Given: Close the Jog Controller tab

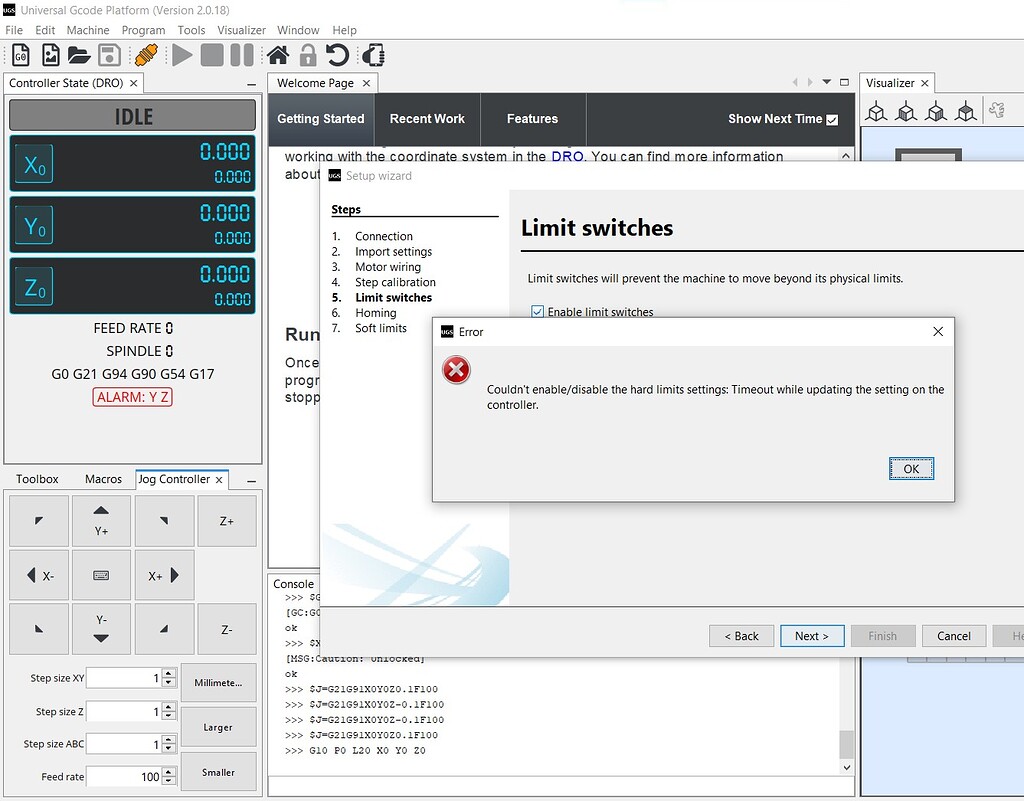Looking at the screenshot, I should tap(219, 479).
